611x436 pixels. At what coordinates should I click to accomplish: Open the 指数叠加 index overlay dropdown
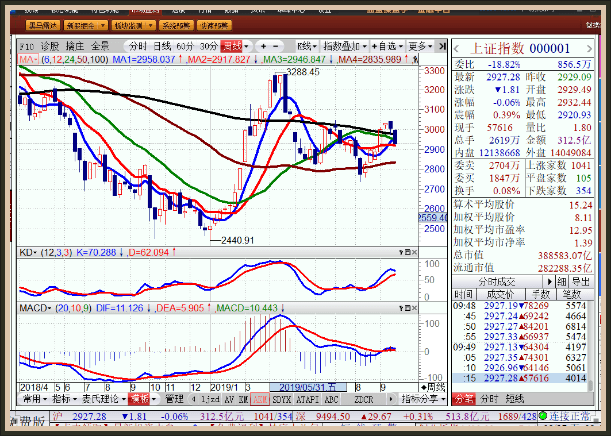(x=345, y=47)
